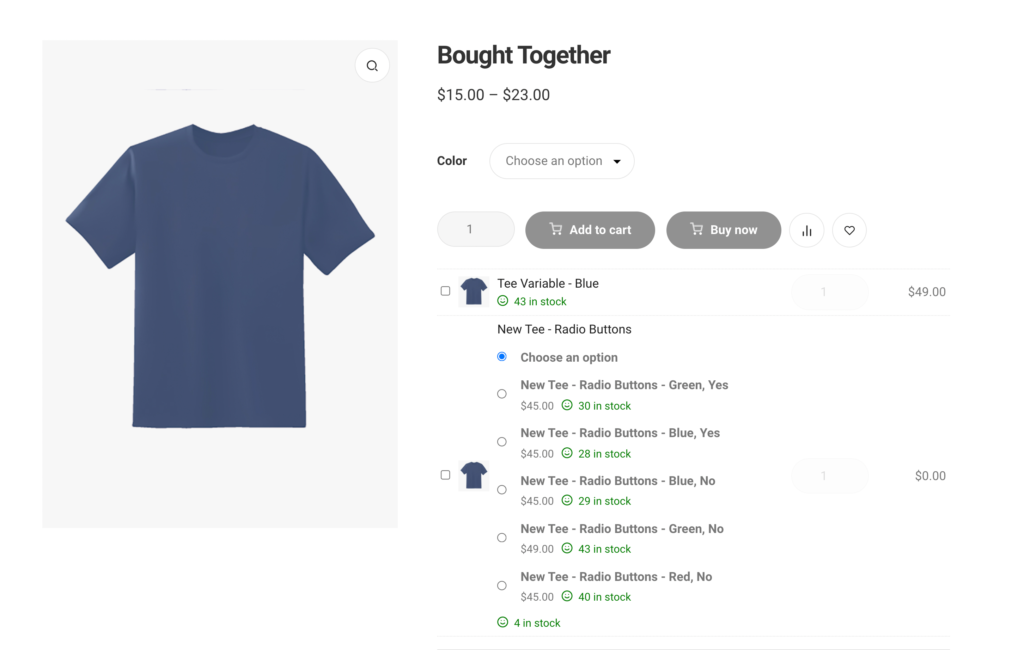Click the magnifier zoom icon on product image

[372, 66]
